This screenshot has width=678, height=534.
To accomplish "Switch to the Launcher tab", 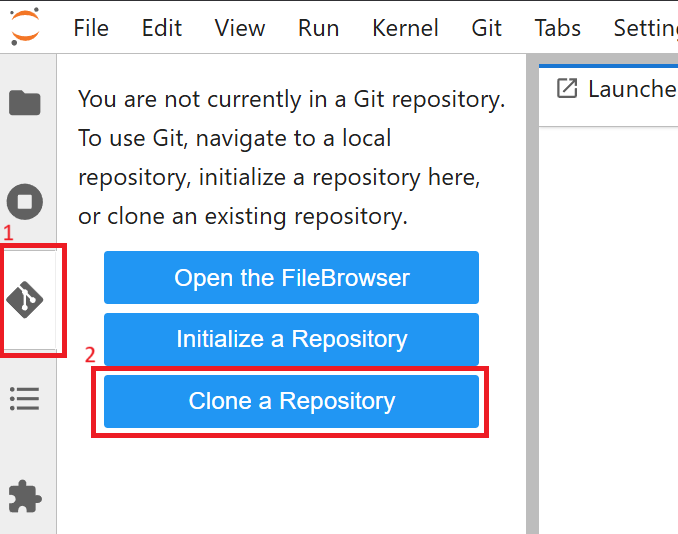I will 615,90.
